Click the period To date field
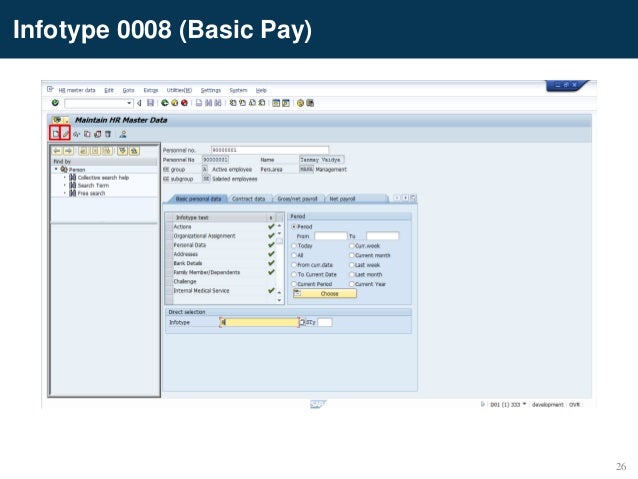The height and width of the screenshot is (479, 638). coord(382,236)
